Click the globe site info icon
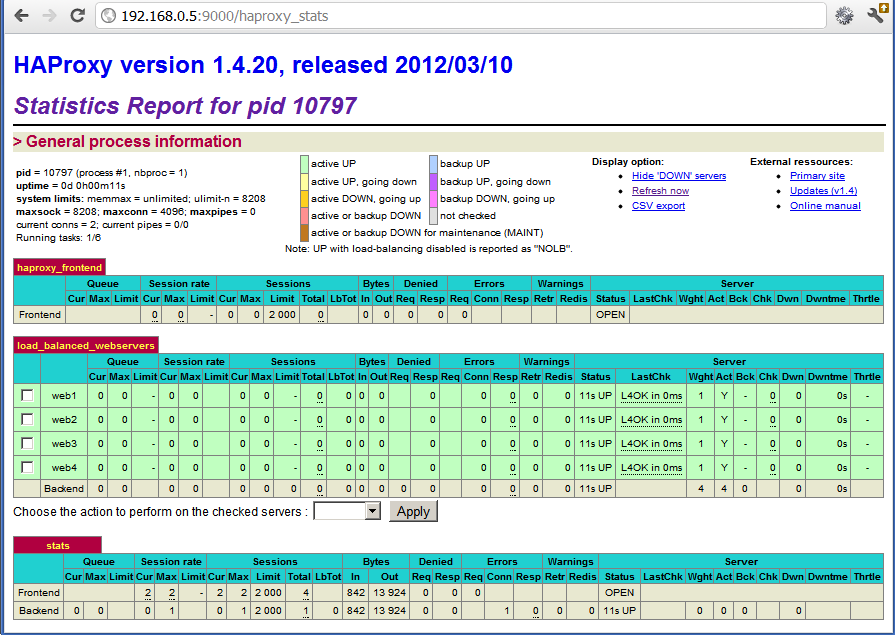This screenshot has width=895, height=635. point(108,16)
